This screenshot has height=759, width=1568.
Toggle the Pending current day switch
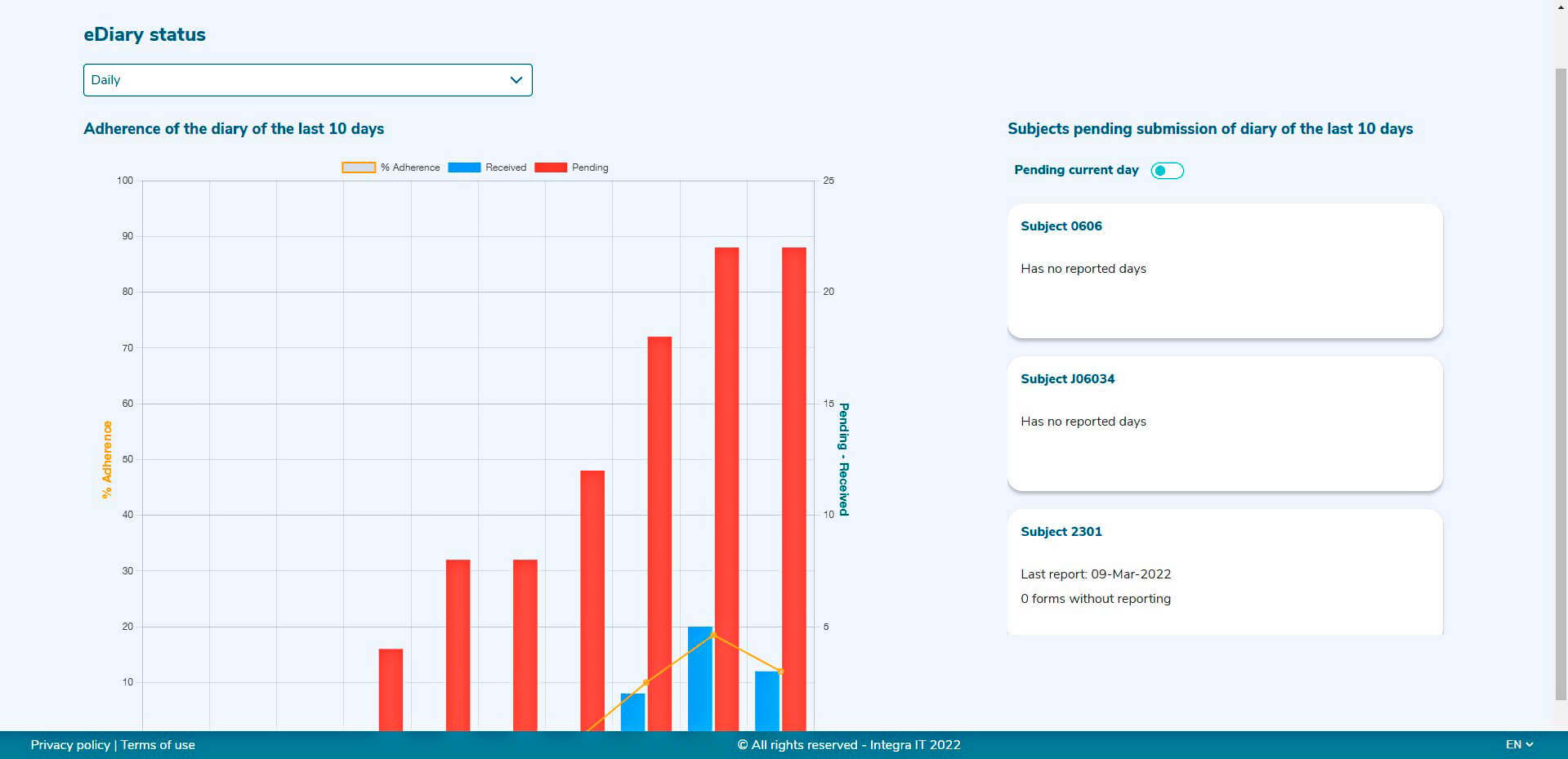click(1167, 171)
